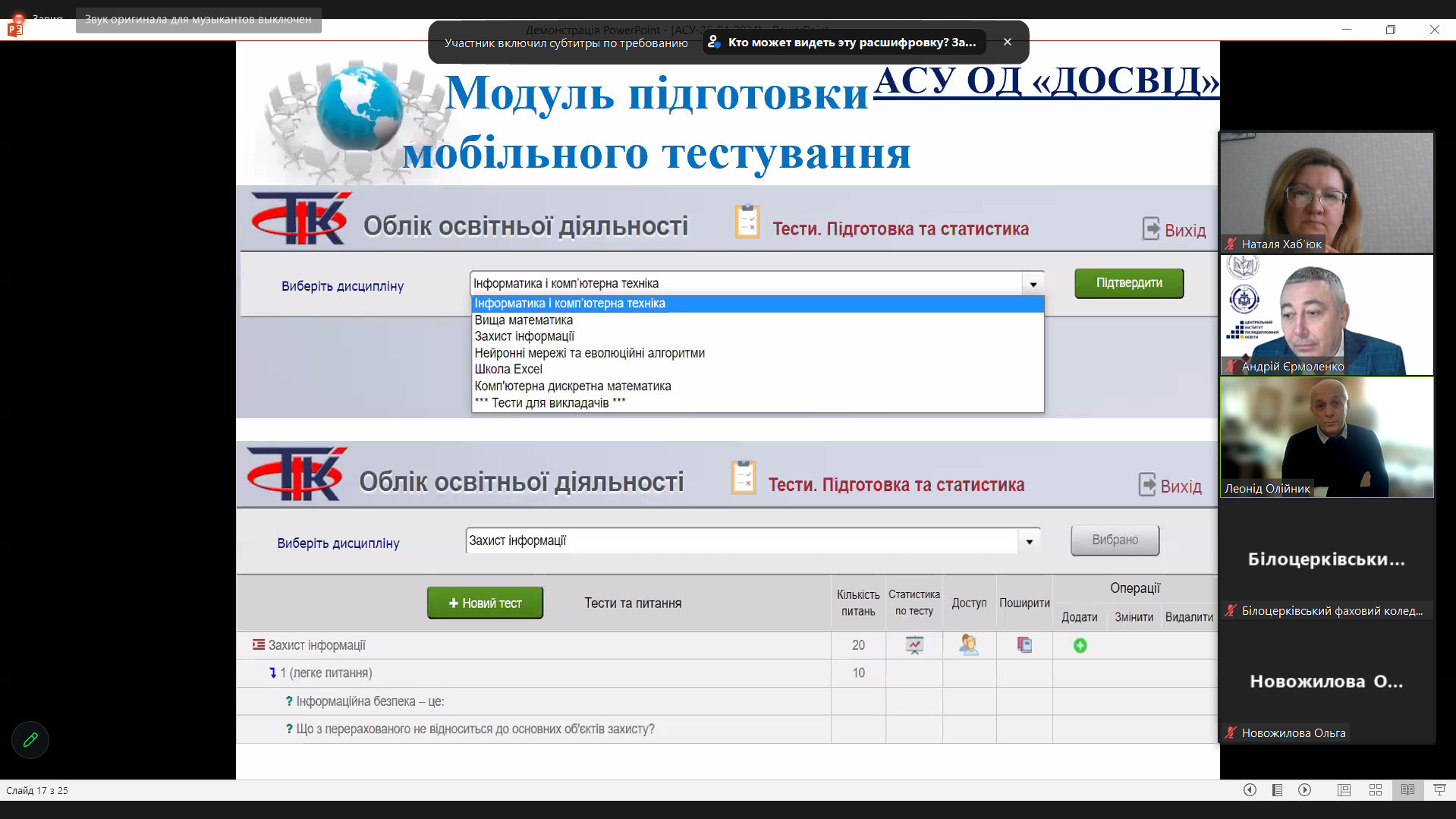Viewport: 1456px width, 819px height.
Task: Click lower Вихід link text
Action: tap(1181, 487)
